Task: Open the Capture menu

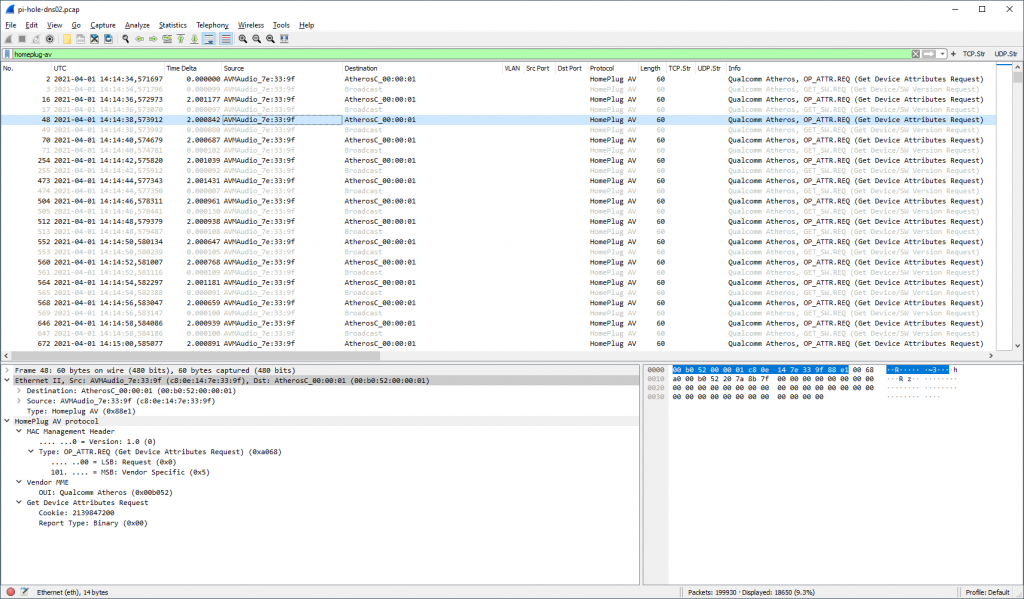Action: click(x=103, y=25)
